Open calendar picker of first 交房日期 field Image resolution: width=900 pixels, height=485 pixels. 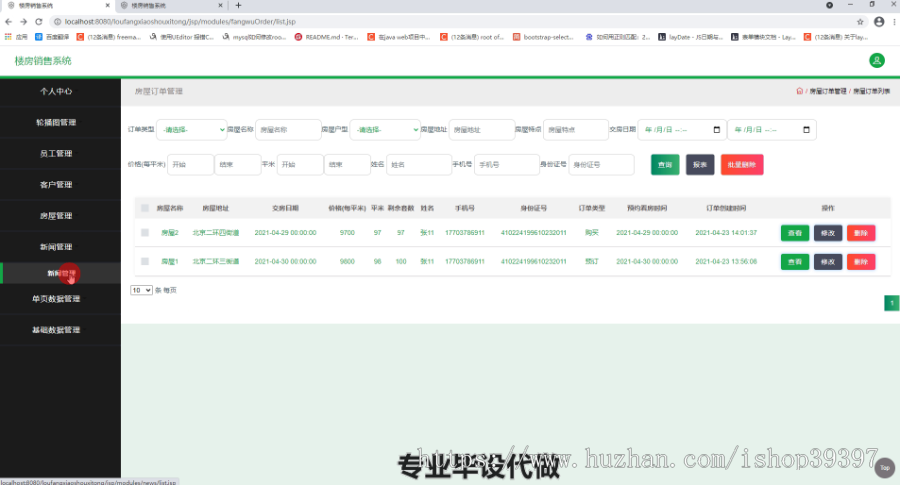coord(716,130)
